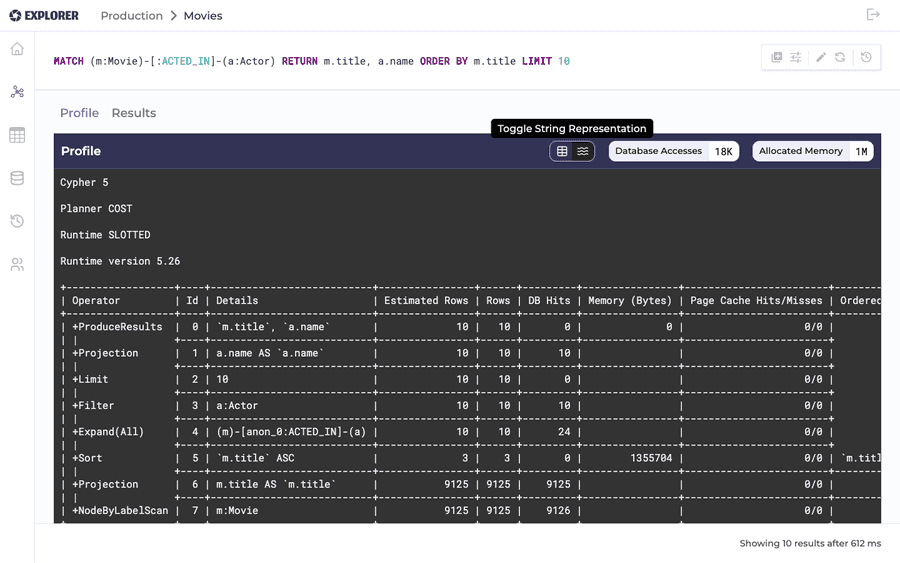This screenshot has height=563, width=900.
Task: Click the +Filter operator
Action: 93,405
